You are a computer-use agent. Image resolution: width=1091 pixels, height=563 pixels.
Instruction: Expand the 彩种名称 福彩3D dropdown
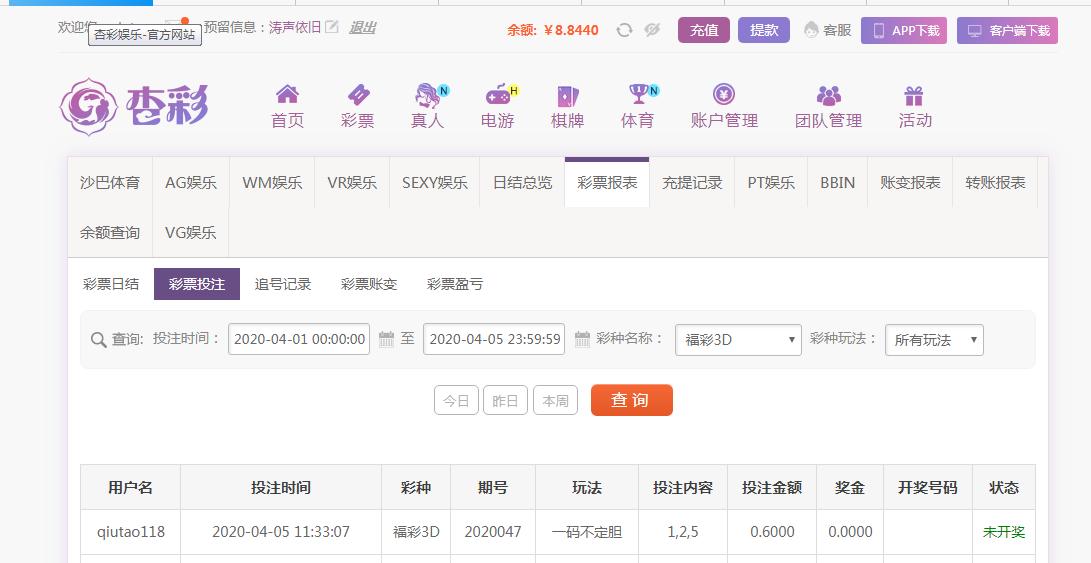click(x=738, y=340)
